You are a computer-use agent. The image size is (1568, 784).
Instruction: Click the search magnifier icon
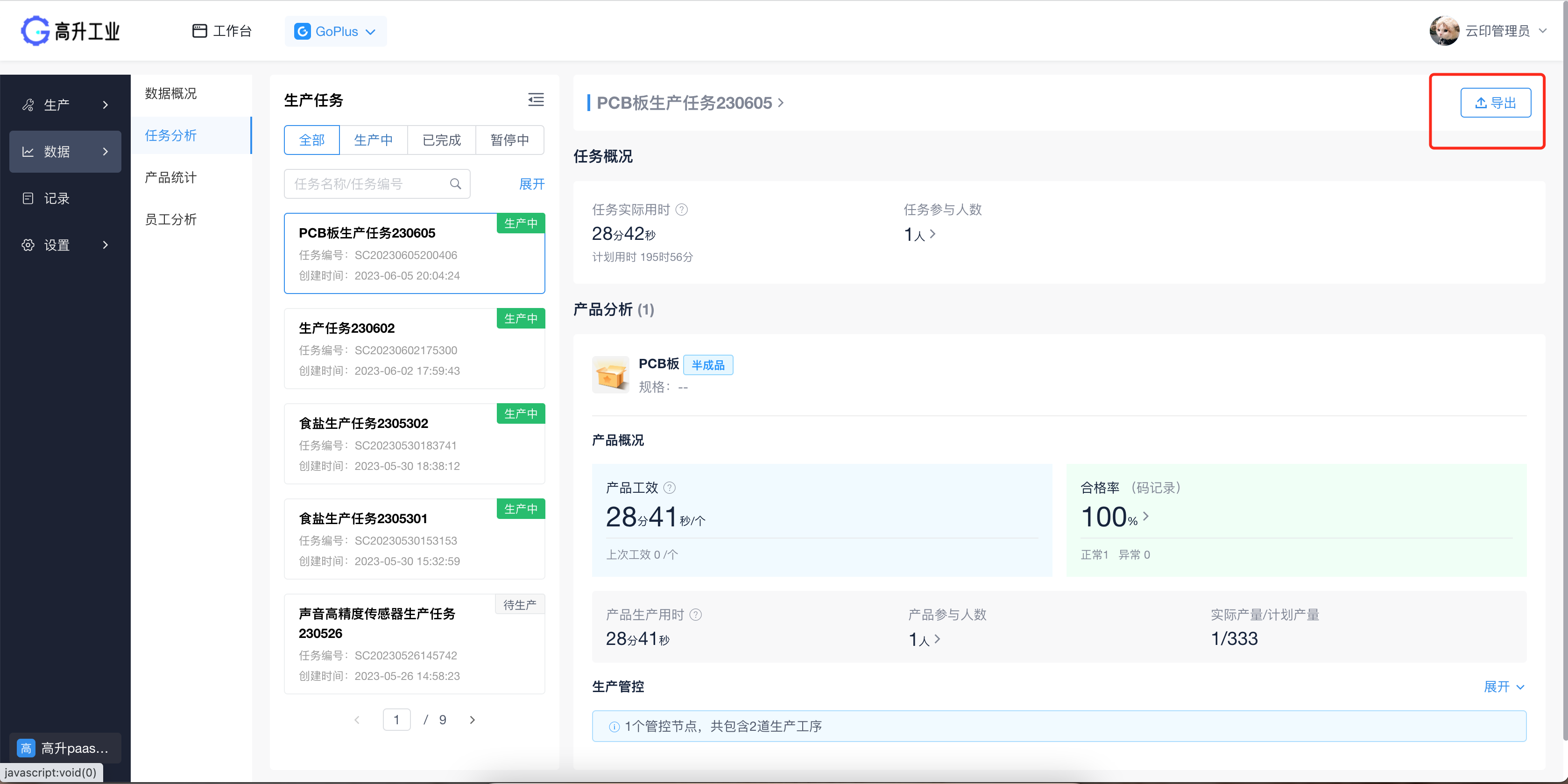click(x=455, y=184)
